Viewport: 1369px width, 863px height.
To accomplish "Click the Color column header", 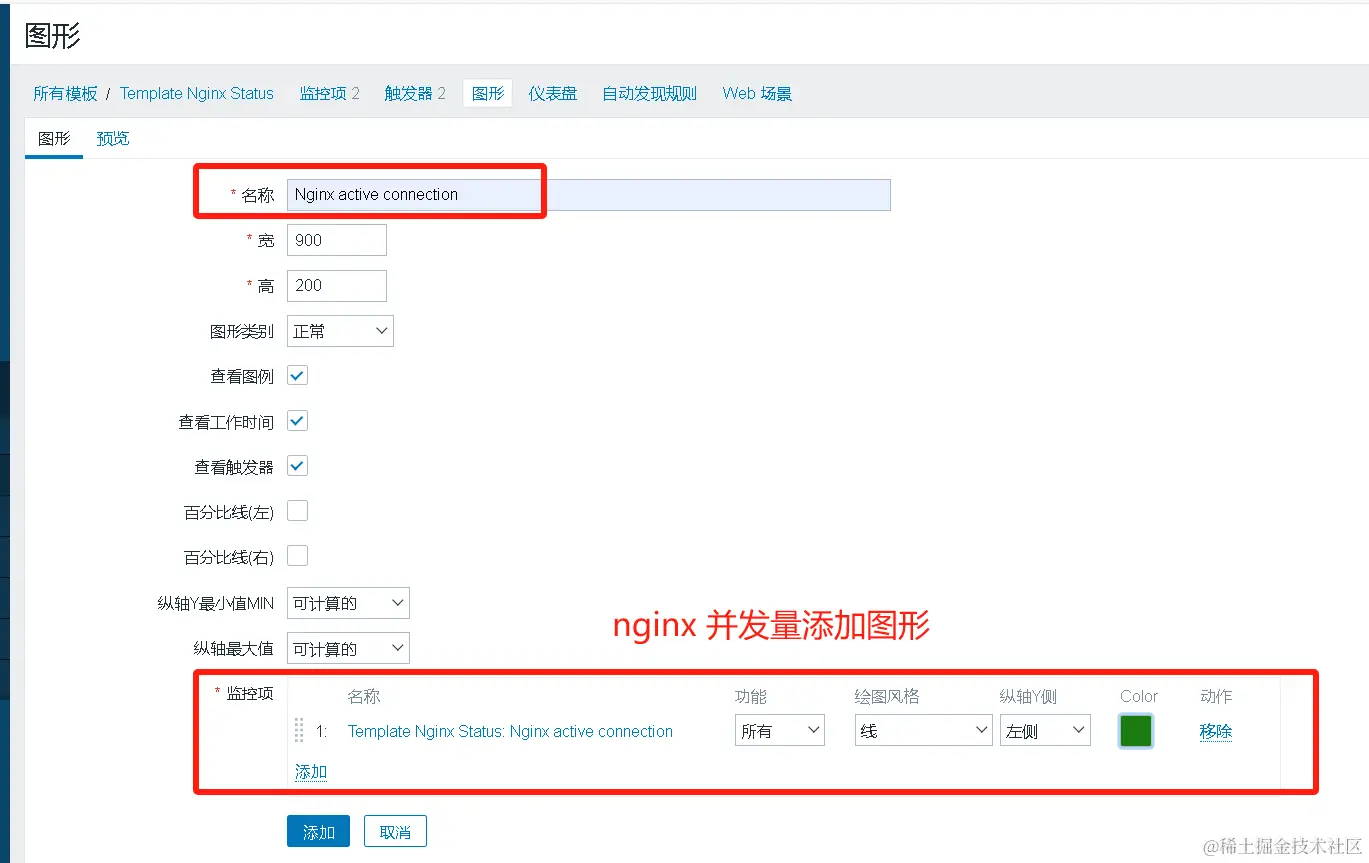I will 1139,696.
